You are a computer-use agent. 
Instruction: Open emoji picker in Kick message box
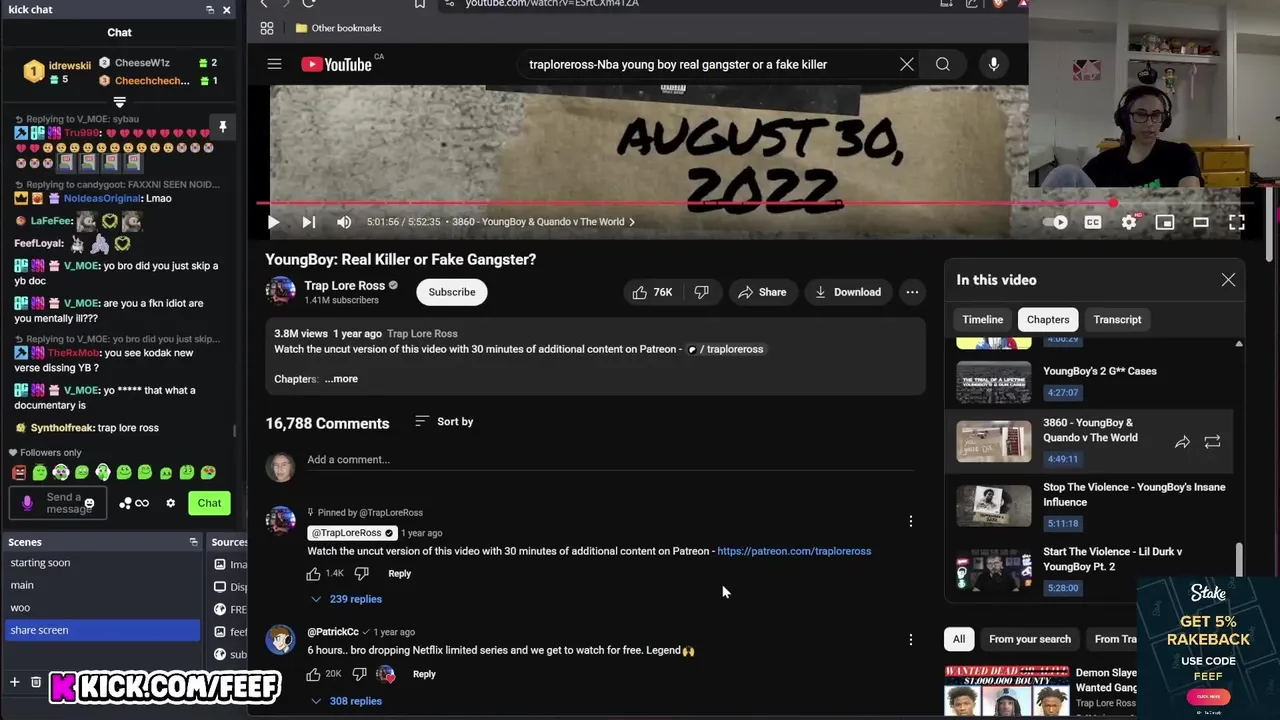tap(89, 503)
